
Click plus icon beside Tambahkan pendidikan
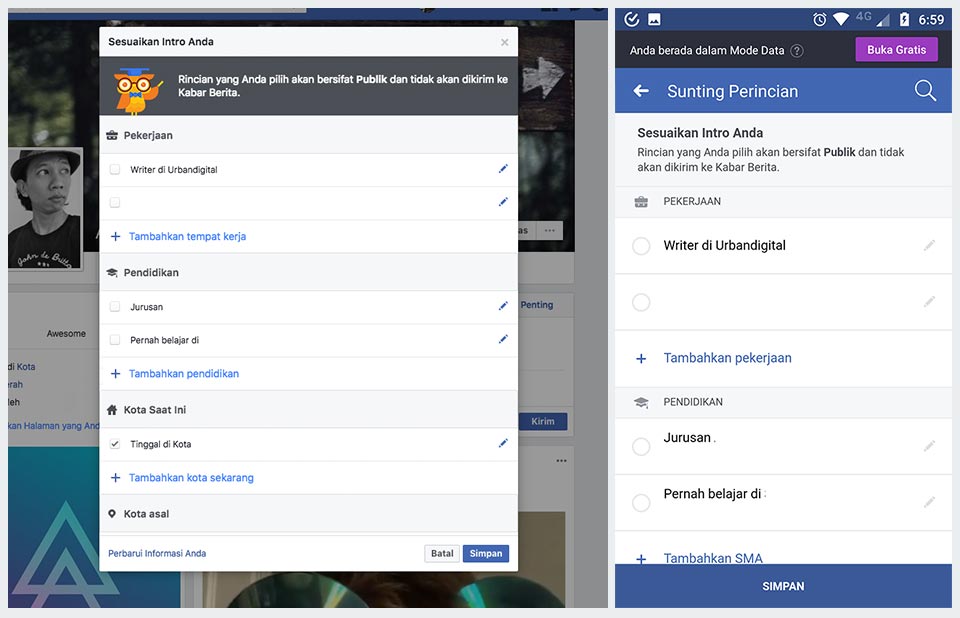pyautogui.click(x=115, y=374)
